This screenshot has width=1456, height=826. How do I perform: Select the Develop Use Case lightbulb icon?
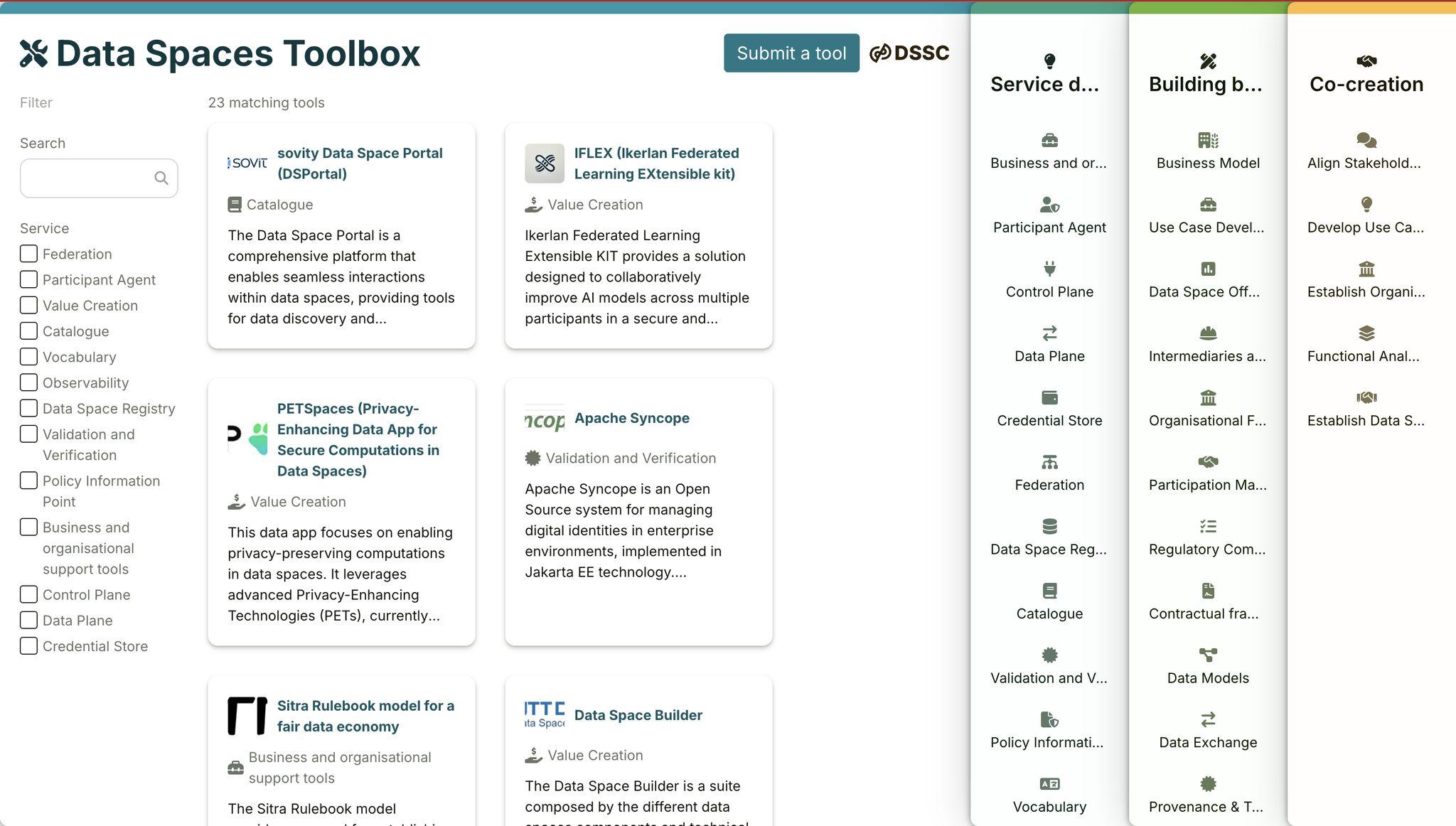click(1366, 205)
